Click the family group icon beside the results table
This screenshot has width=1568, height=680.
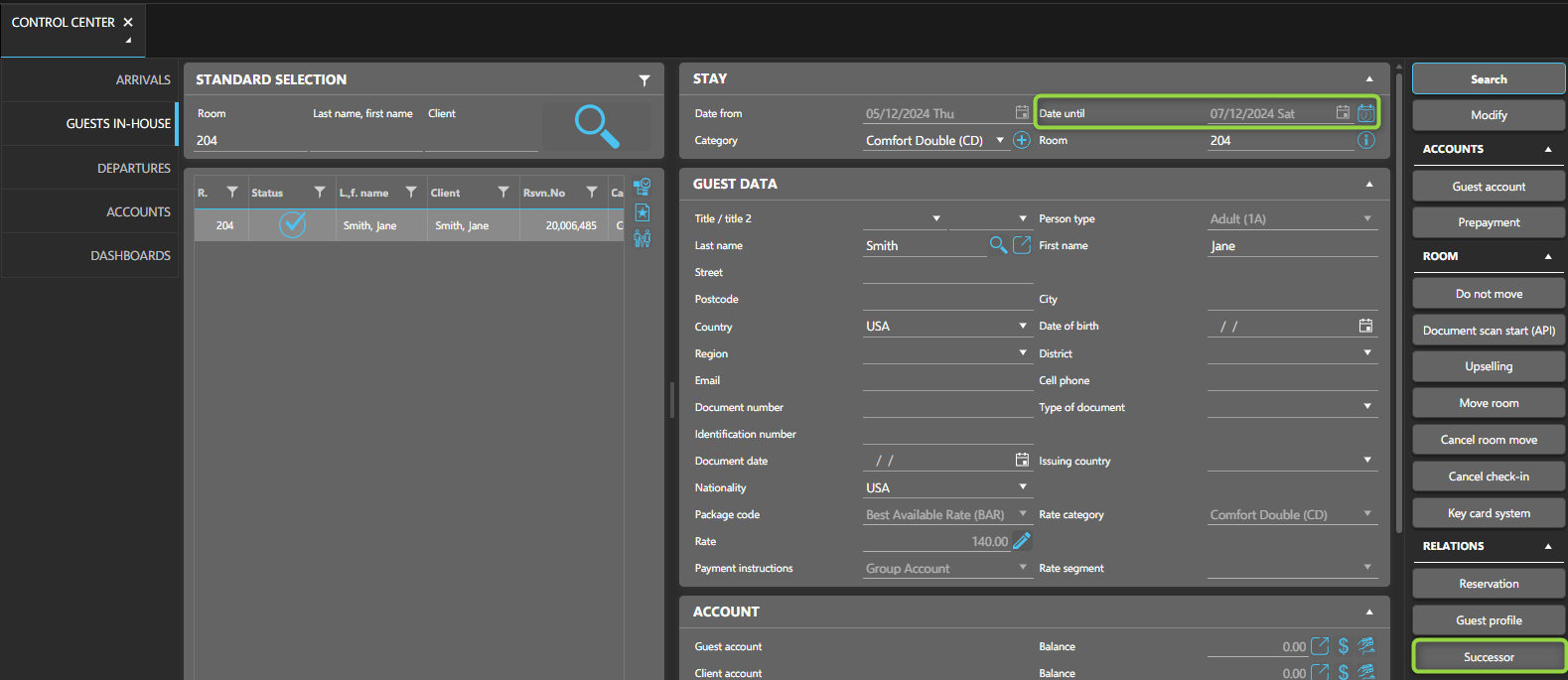pyautogui.click(x=642, y=239)
